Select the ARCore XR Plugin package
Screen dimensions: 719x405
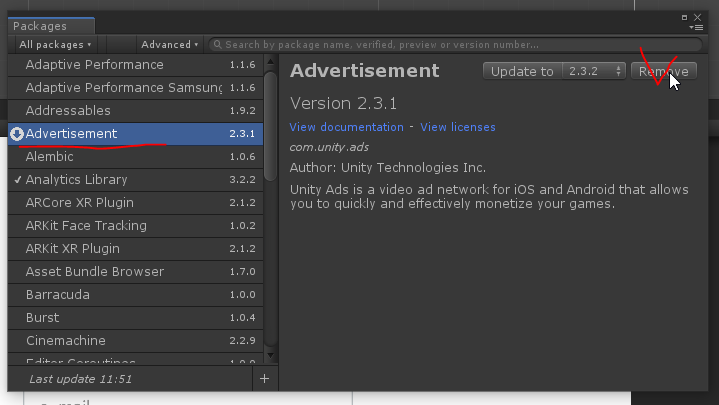(x=135, y=203)
